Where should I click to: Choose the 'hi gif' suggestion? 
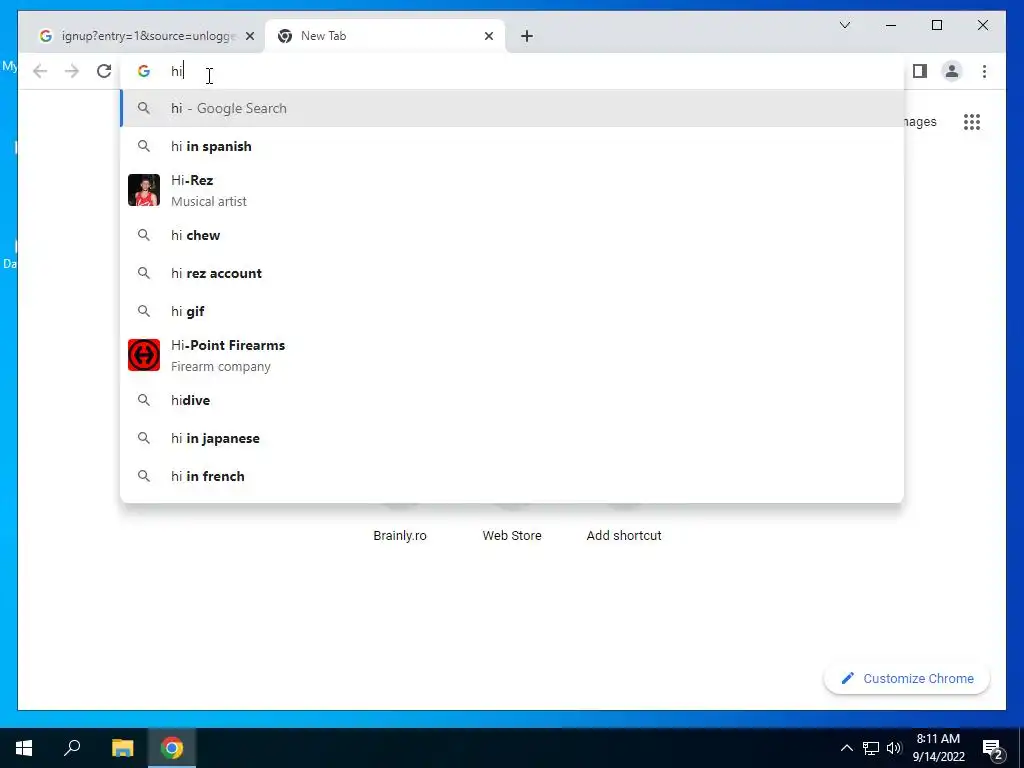pyautogui.click(x=512, y=311)
